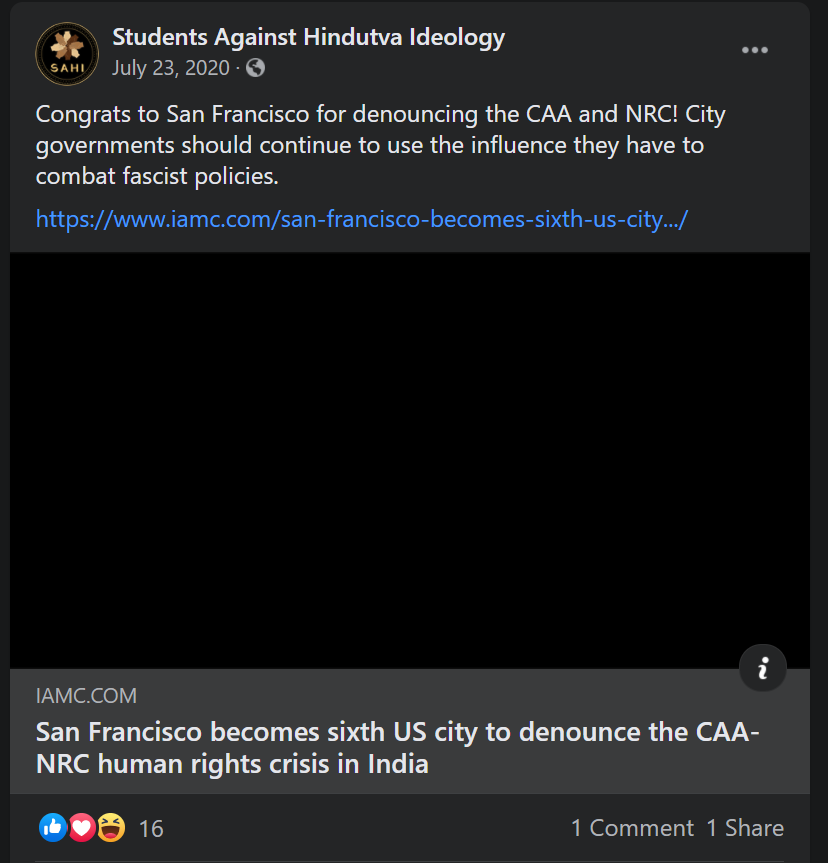Open the SAHI profile picture avatar
This screenshot has height=863, width=828.
67,54
